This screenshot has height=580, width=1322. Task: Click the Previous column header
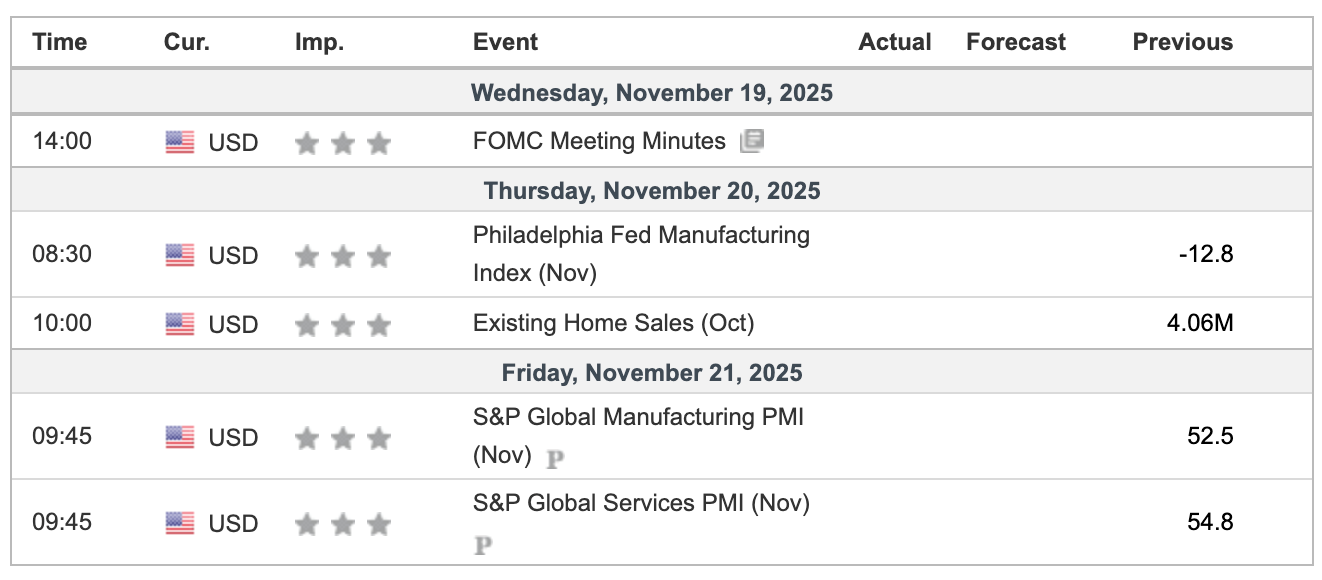(x=1182, y=42)
